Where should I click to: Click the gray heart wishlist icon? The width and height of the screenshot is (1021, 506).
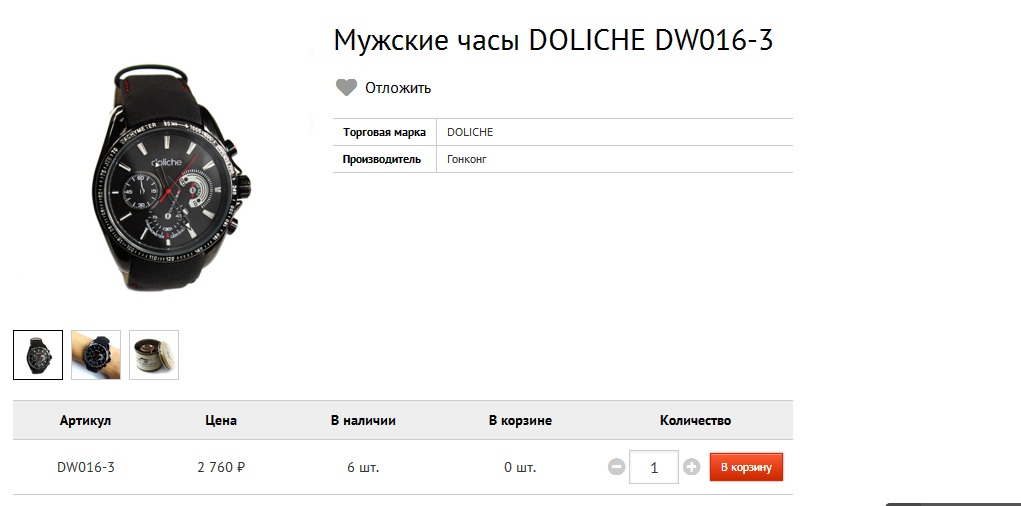(346, 88)
